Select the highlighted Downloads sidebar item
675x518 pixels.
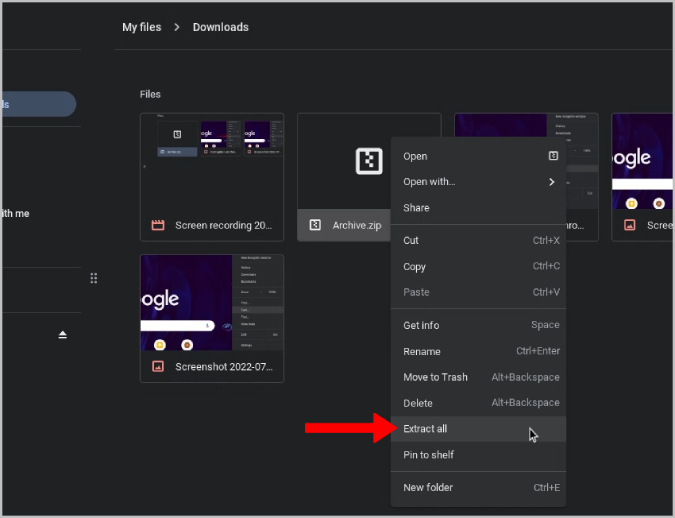tap(39, 104)
